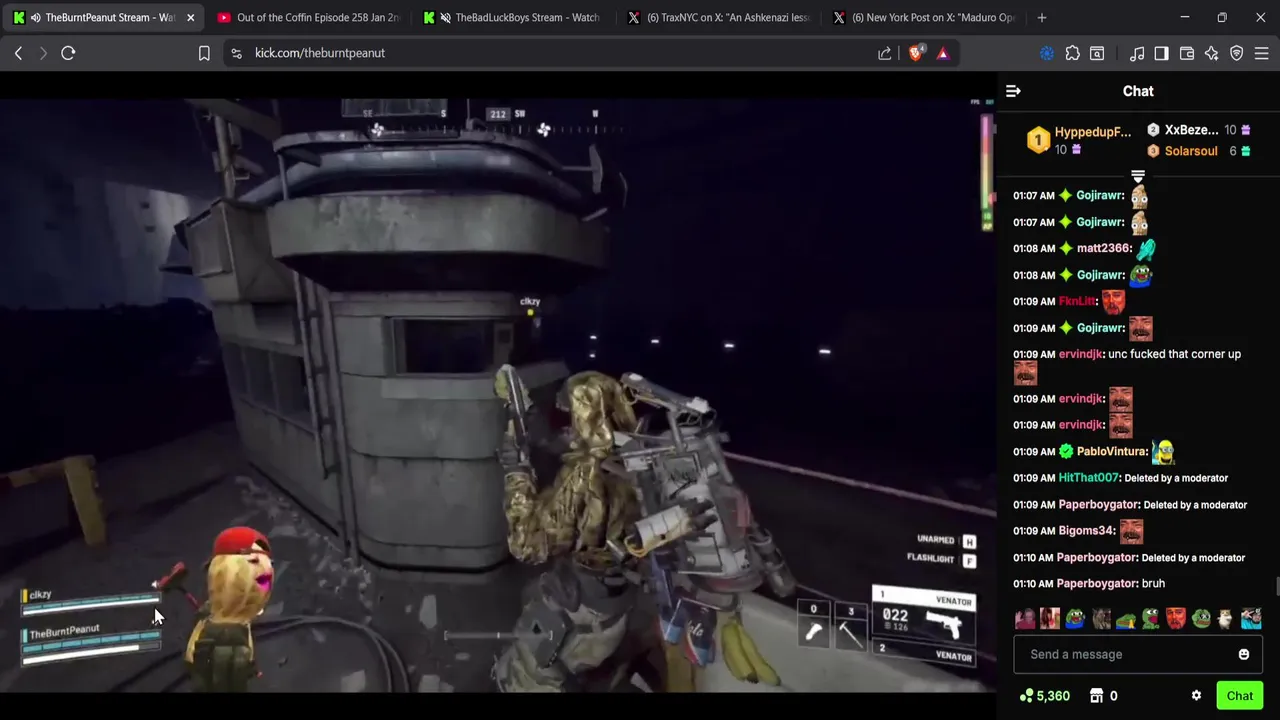Click the pause-scroll icon above the chat messages

pyautogui.click(x=1138, y=177)
